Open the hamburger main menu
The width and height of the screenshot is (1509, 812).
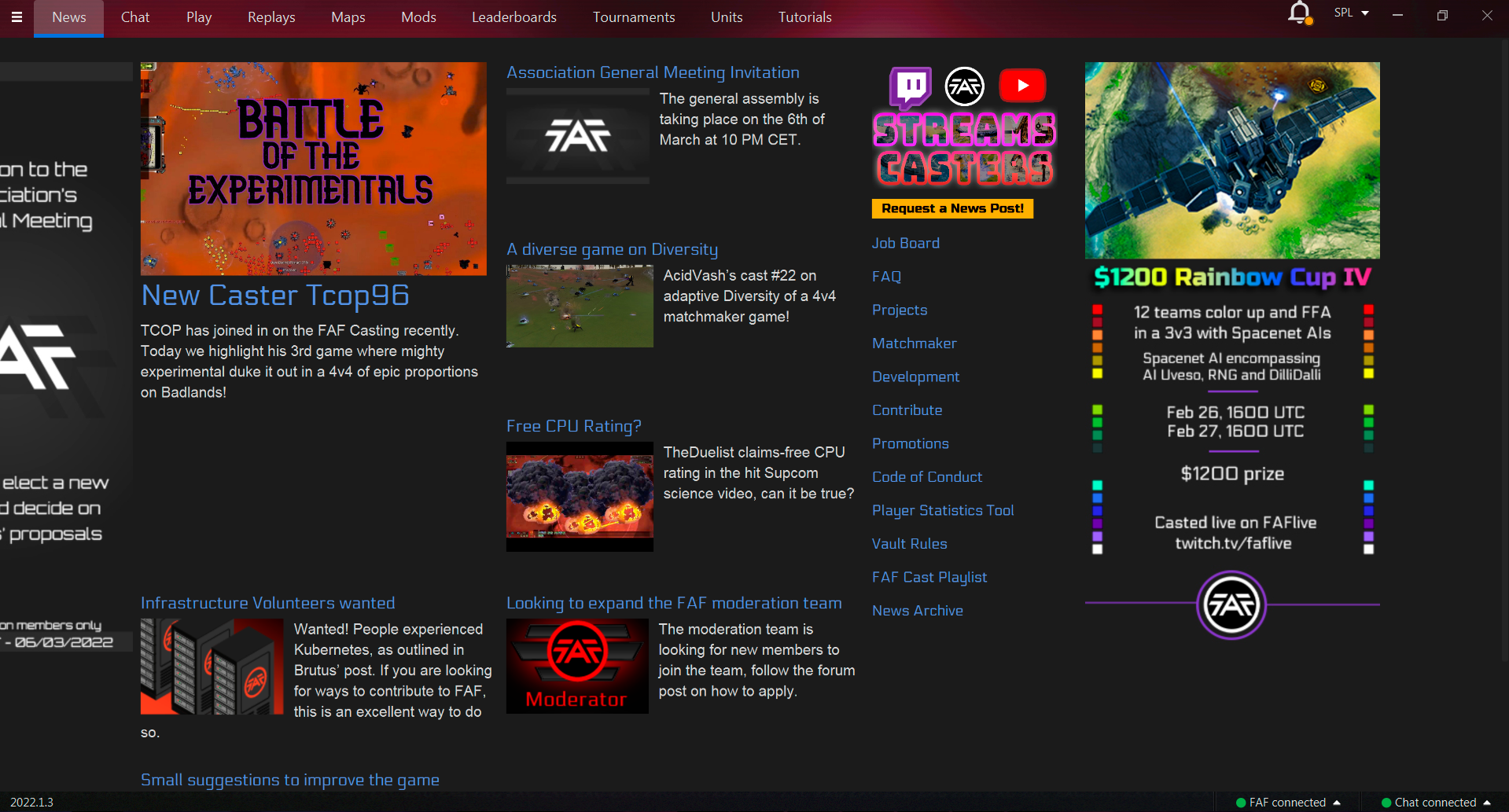17,17
